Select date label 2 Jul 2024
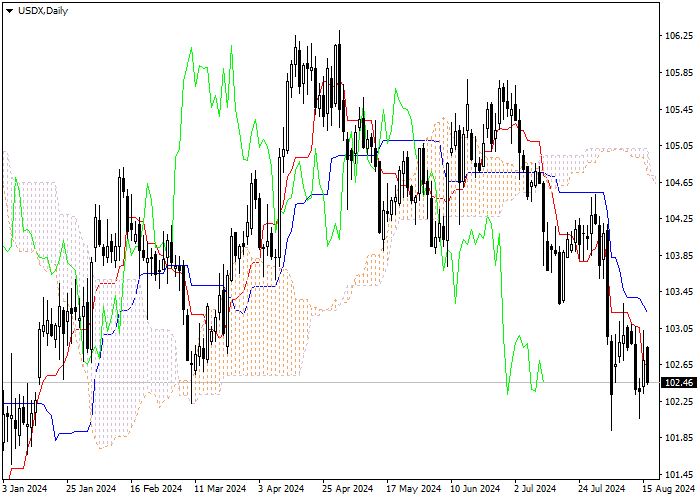Image resolution: width=700 pixels, height=500 pixels. 535,489
